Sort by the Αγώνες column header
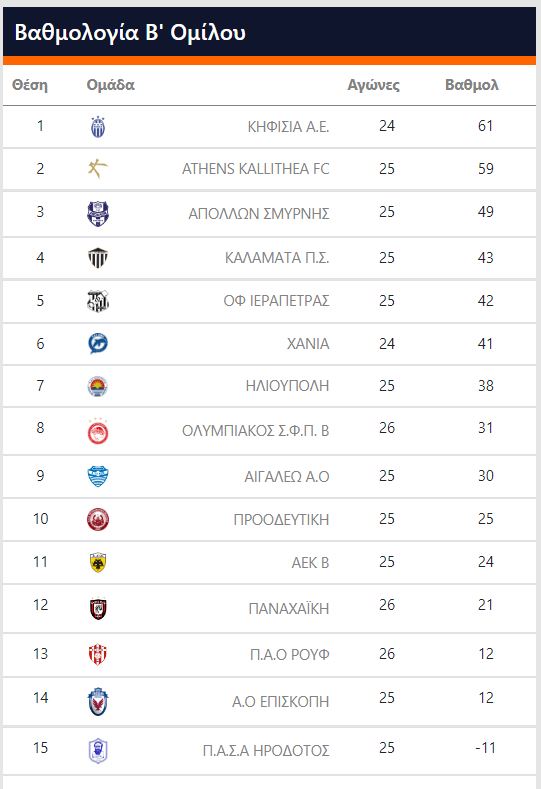 click(373, 85)
